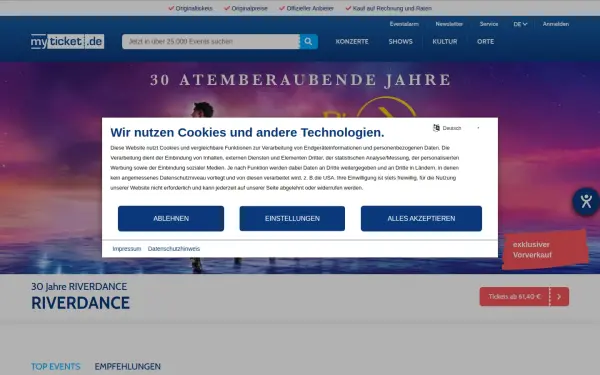Image resolution: width=600 pixels, height=375 pixels.
Task: Click arrow on Tickets ab 61,40 € button
Action: 559,297
